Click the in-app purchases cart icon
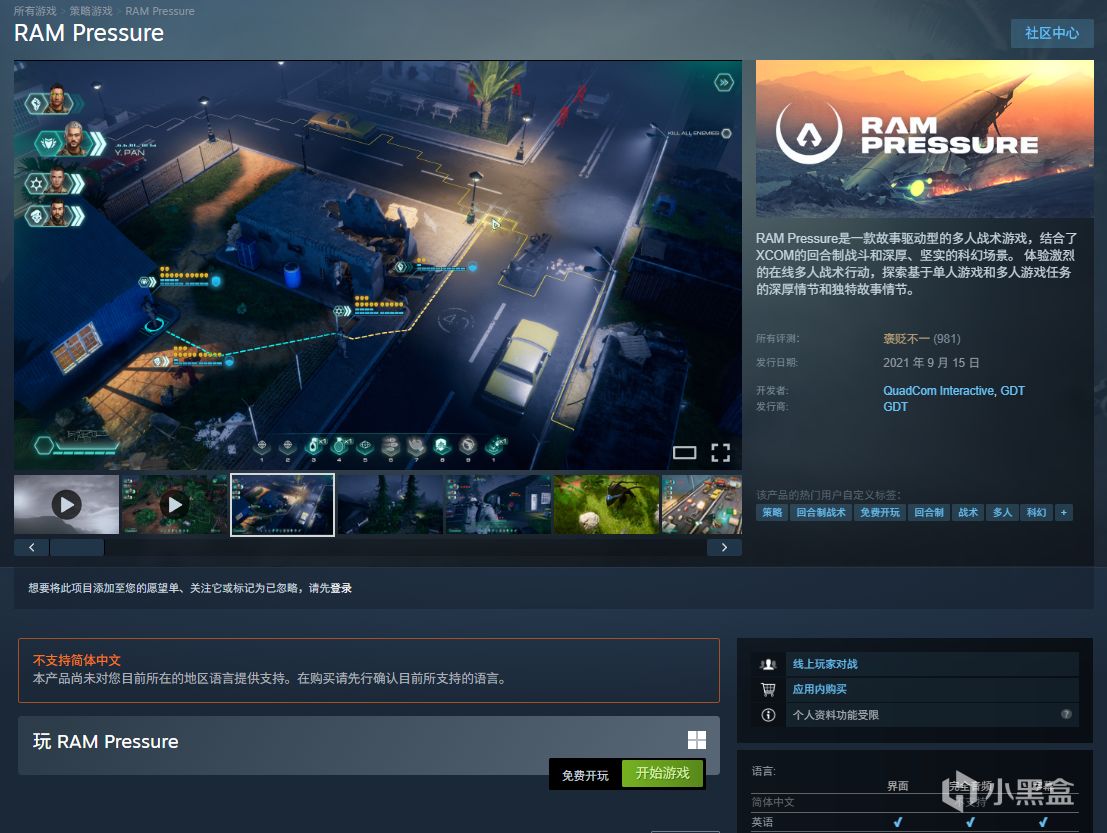 pyautogui.click(x=768, y=690)
